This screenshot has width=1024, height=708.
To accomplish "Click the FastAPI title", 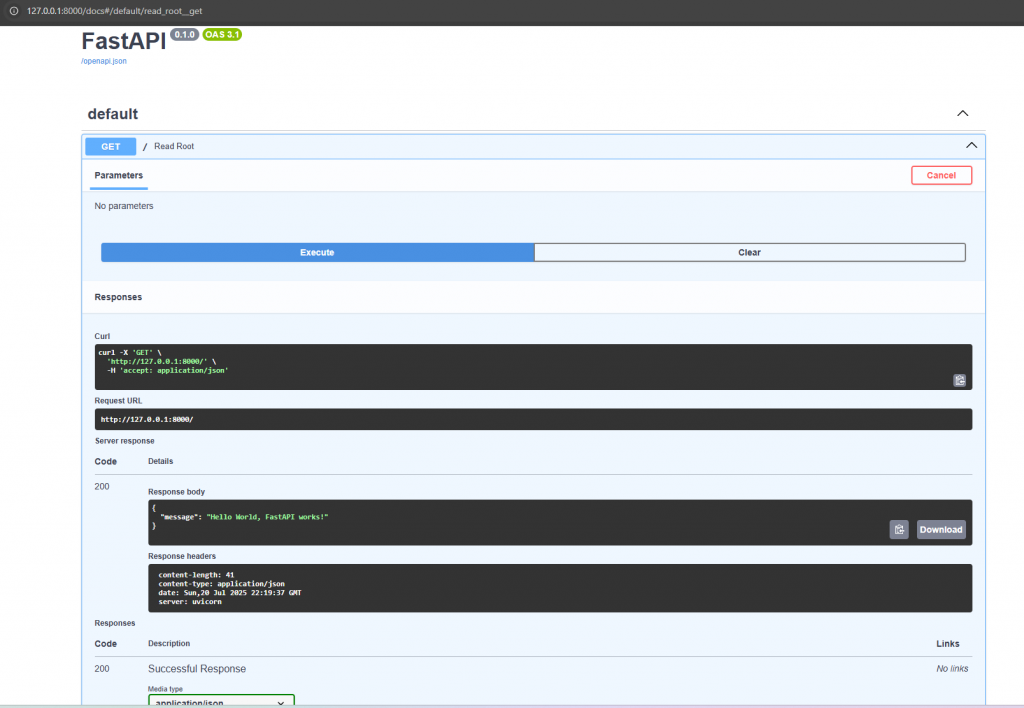I will click(124, 41).
